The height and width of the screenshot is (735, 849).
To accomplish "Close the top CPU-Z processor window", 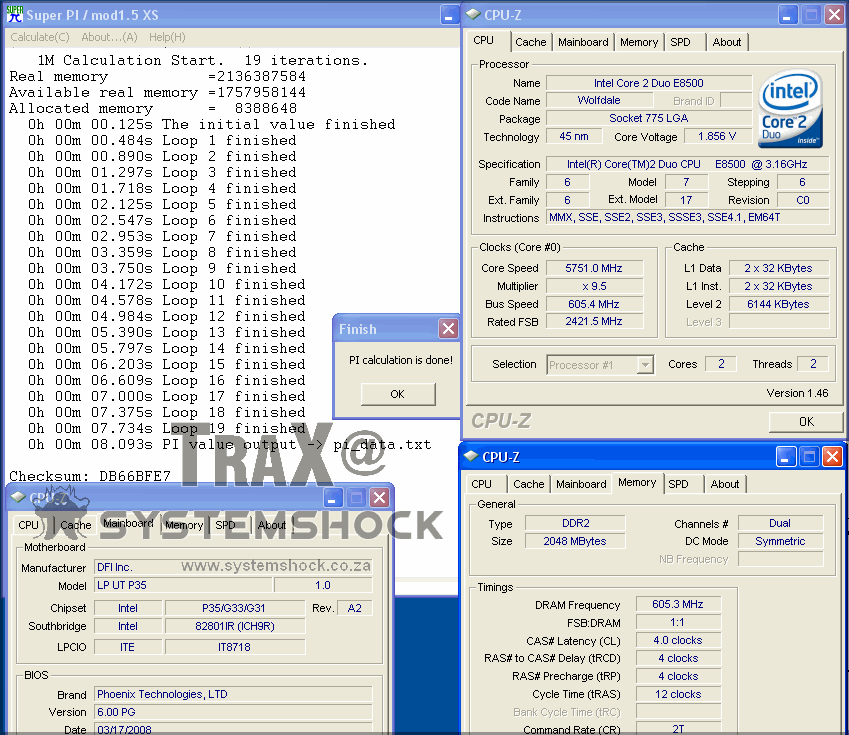I will (834, 15).
